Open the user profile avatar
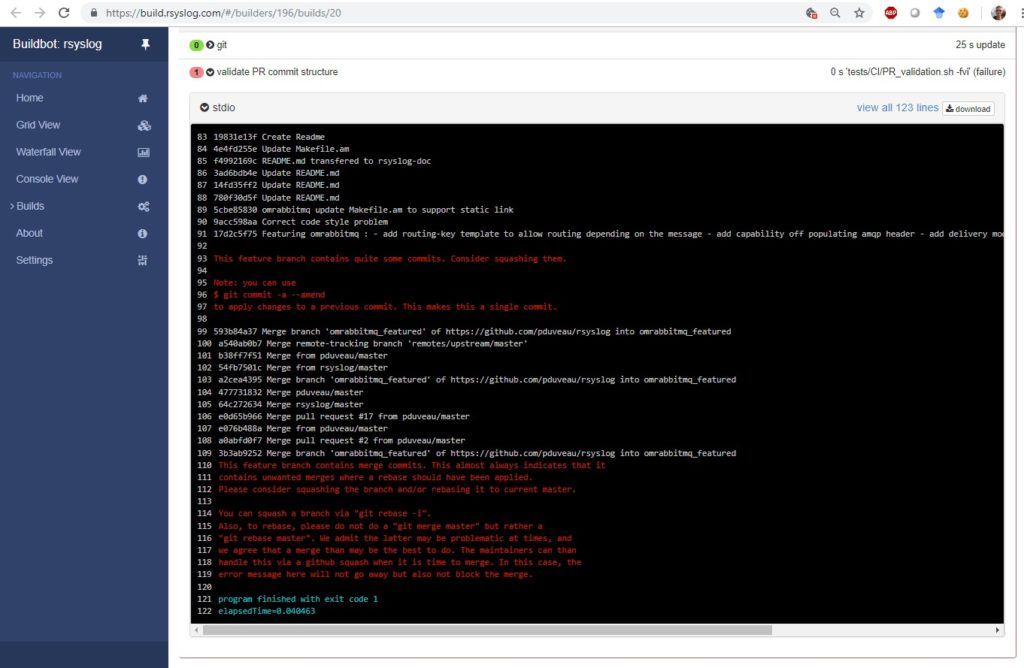Image resolution: width=1024 pixels, height=668 pixels. [x=998, y=13]
